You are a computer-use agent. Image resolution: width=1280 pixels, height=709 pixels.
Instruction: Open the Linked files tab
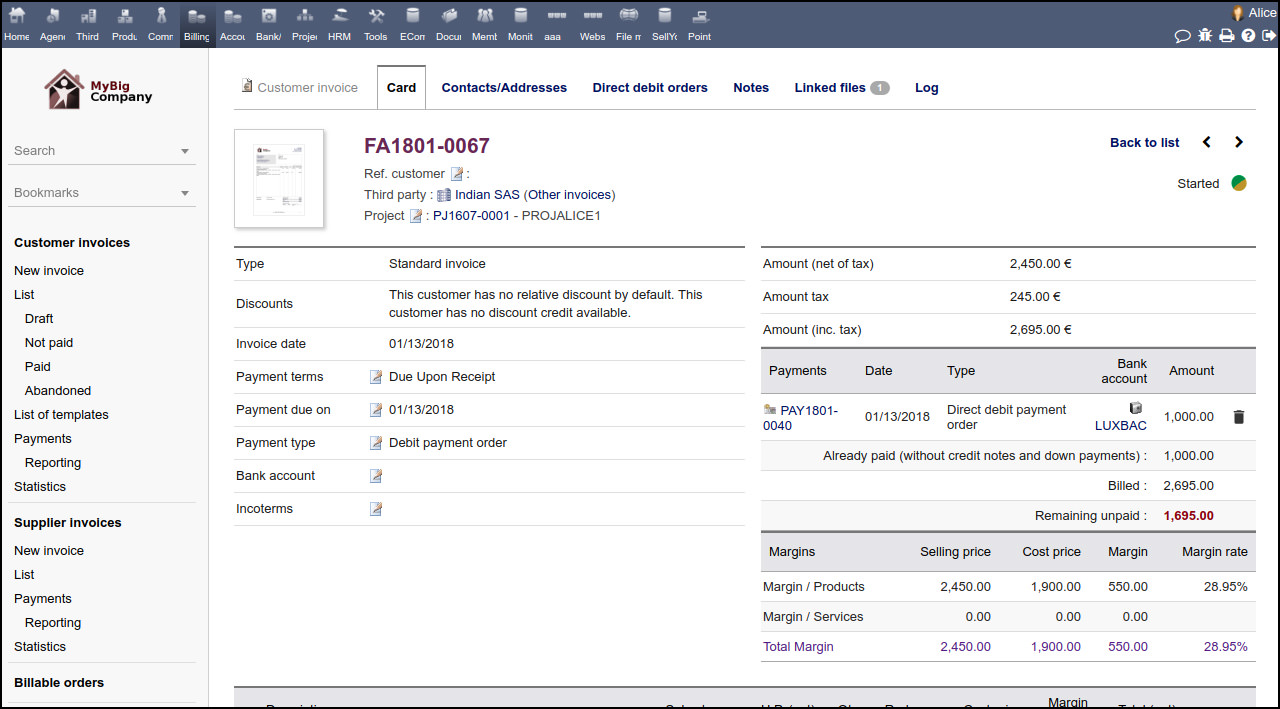pos(830,88)
